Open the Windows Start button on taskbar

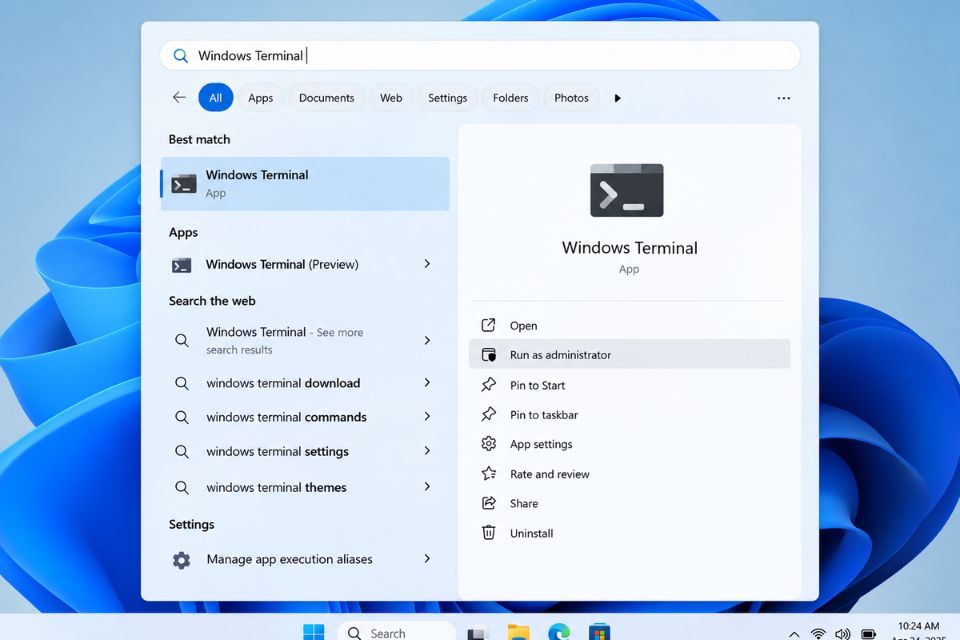[x=313, y=632]
